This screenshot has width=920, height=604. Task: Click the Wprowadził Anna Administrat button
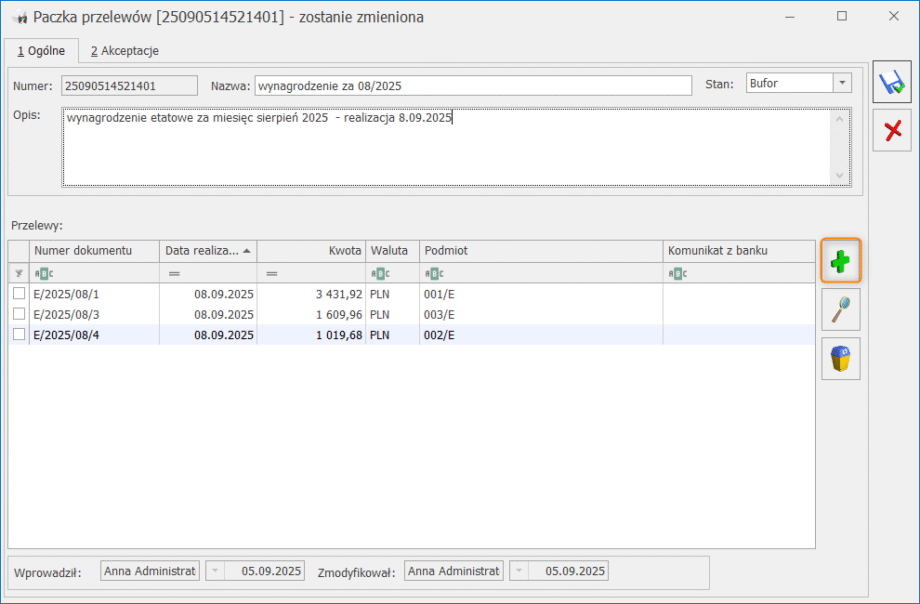150,571
